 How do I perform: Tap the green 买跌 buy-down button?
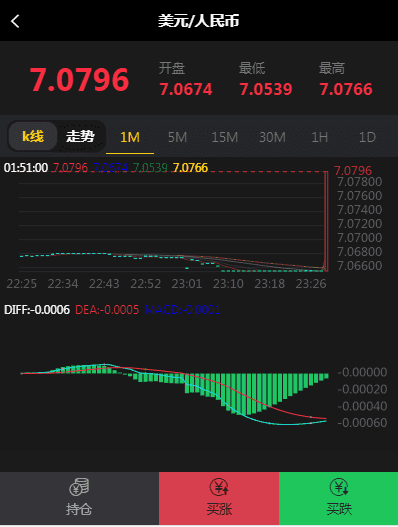pos(339,498)
